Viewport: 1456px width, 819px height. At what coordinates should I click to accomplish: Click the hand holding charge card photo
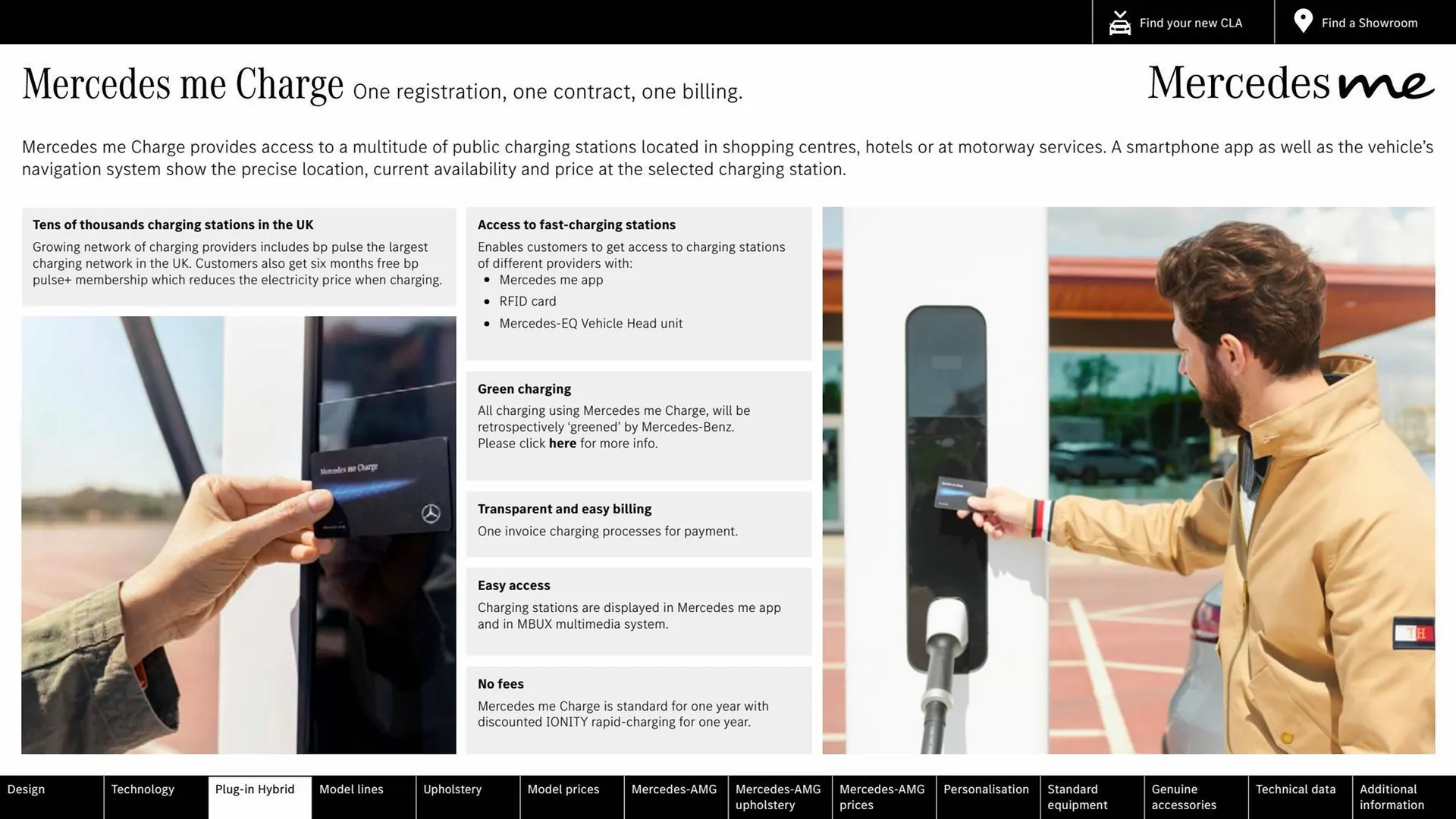pyautogui.click(x=239, y=535)
